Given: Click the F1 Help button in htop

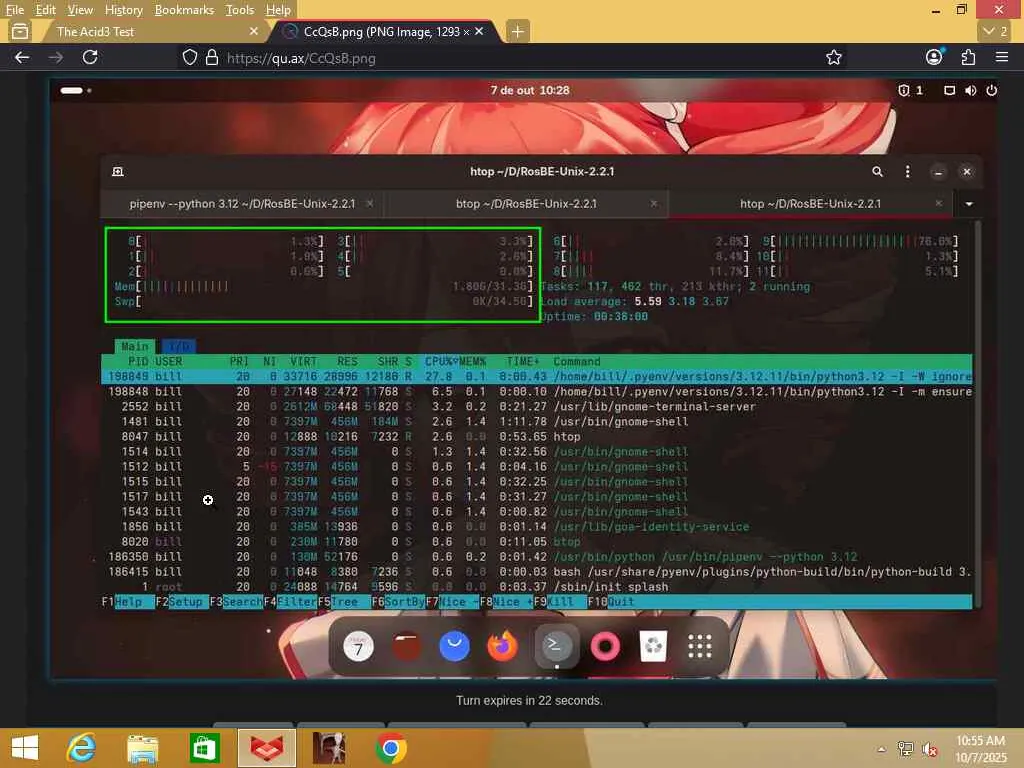Looking at the screenshot, I should [128, 601].
